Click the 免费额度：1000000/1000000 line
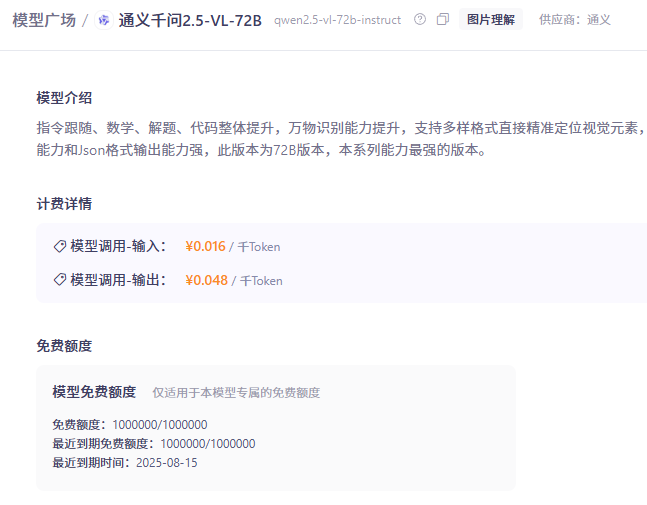647x505 pixels. click(x=130, y=425)
